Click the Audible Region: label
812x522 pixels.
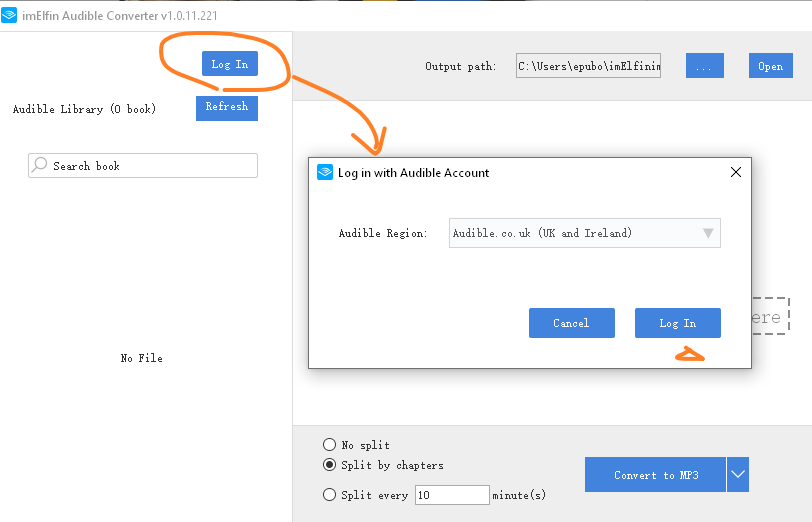click(x=383, y=234)
